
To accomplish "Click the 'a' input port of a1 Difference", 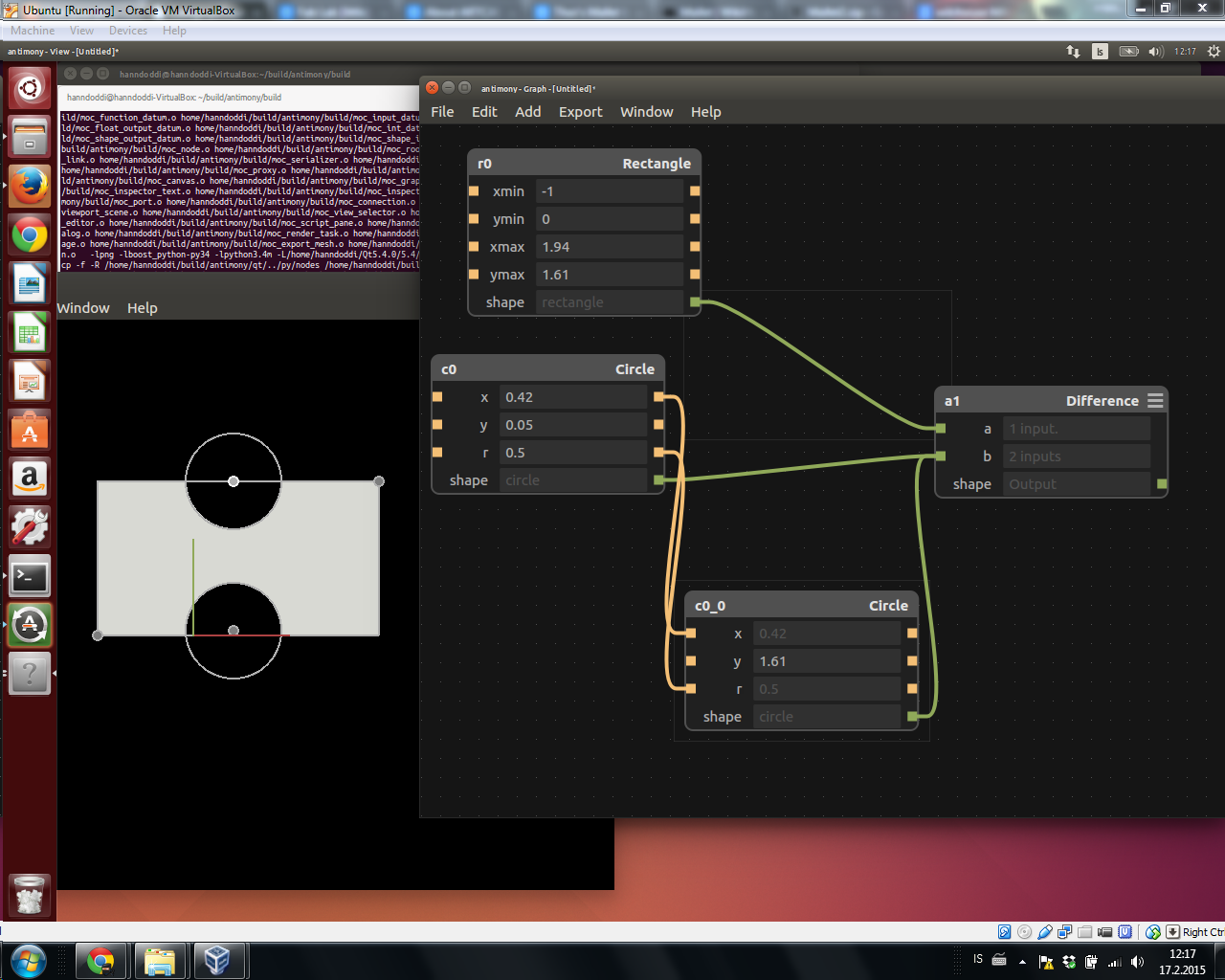I will point(941,429).
